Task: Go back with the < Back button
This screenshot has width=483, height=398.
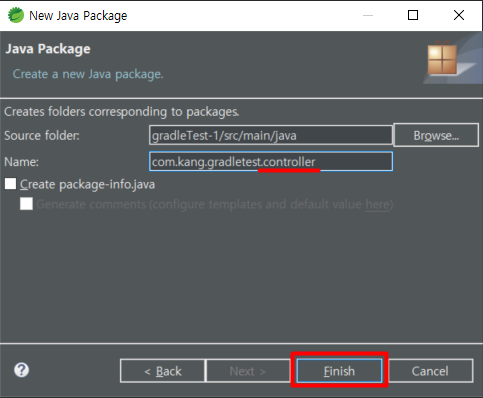Action: (162, 371)
